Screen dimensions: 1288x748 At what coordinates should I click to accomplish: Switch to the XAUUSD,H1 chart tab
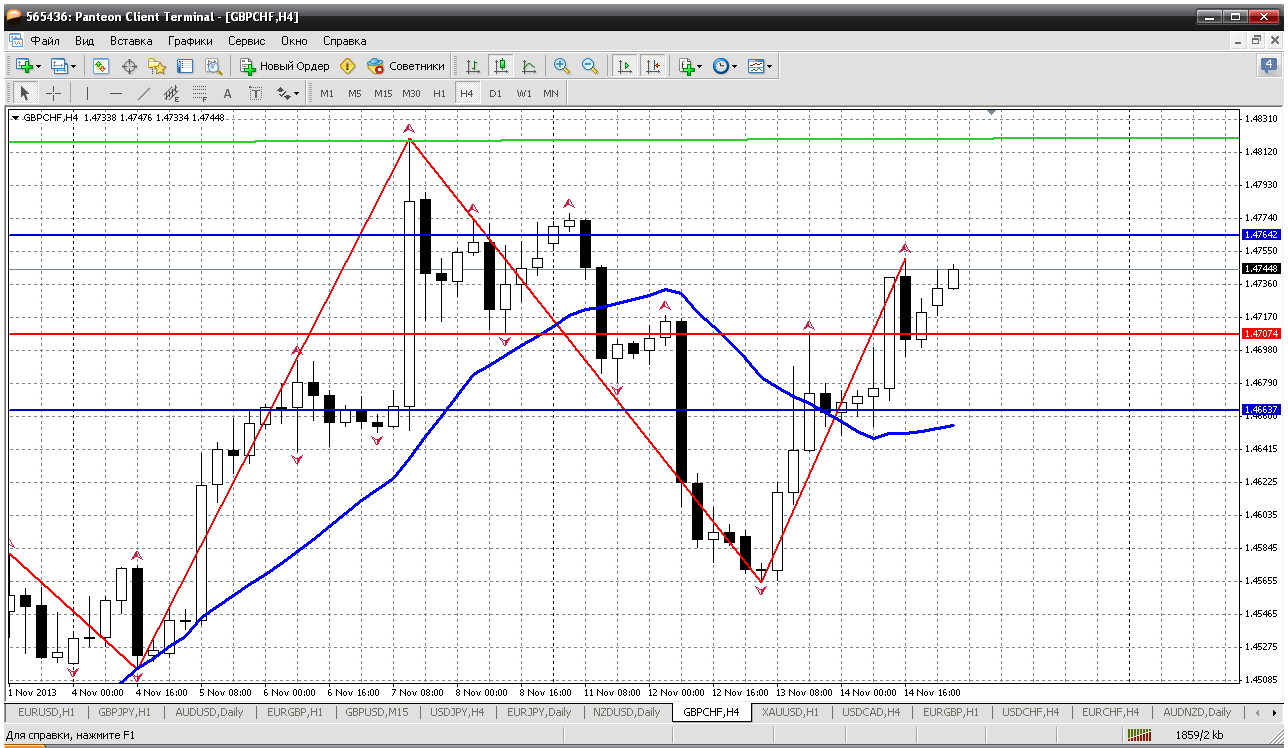coord(789,712)
